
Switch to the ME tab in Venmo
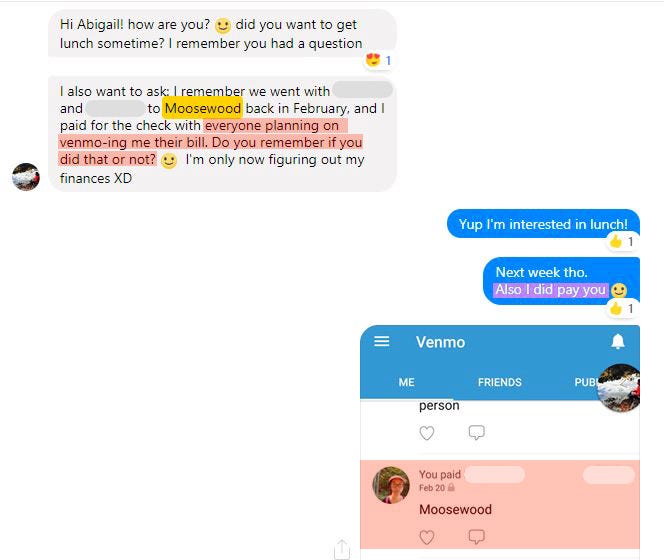(406, 382)
